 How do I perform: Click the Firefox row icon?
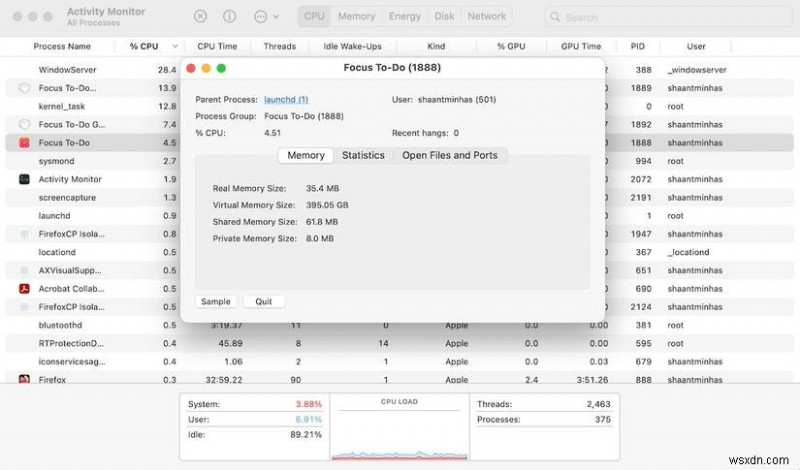pyautogui.click(x=24, y=379)
